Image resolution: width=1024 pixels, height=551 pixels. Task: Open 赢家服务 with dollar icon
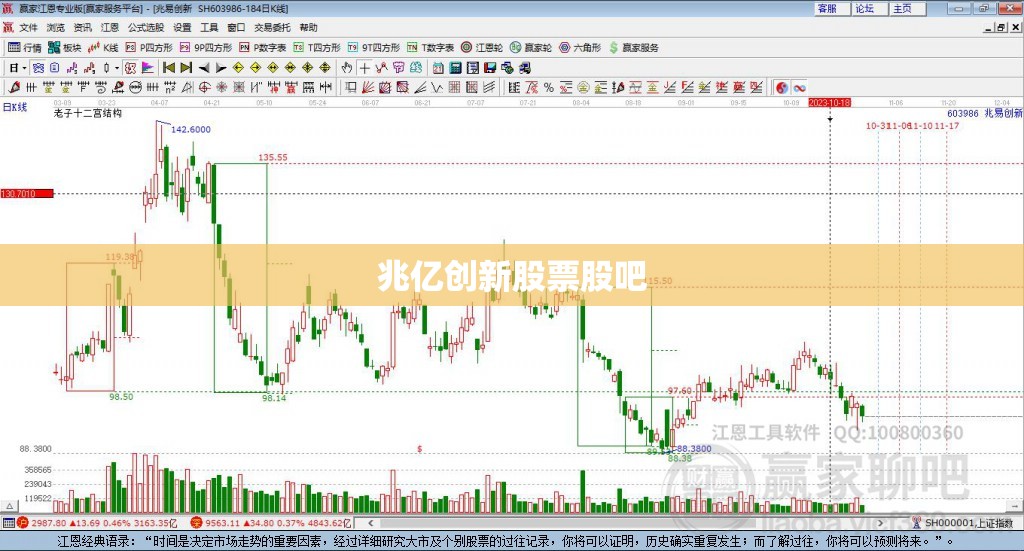633,48
